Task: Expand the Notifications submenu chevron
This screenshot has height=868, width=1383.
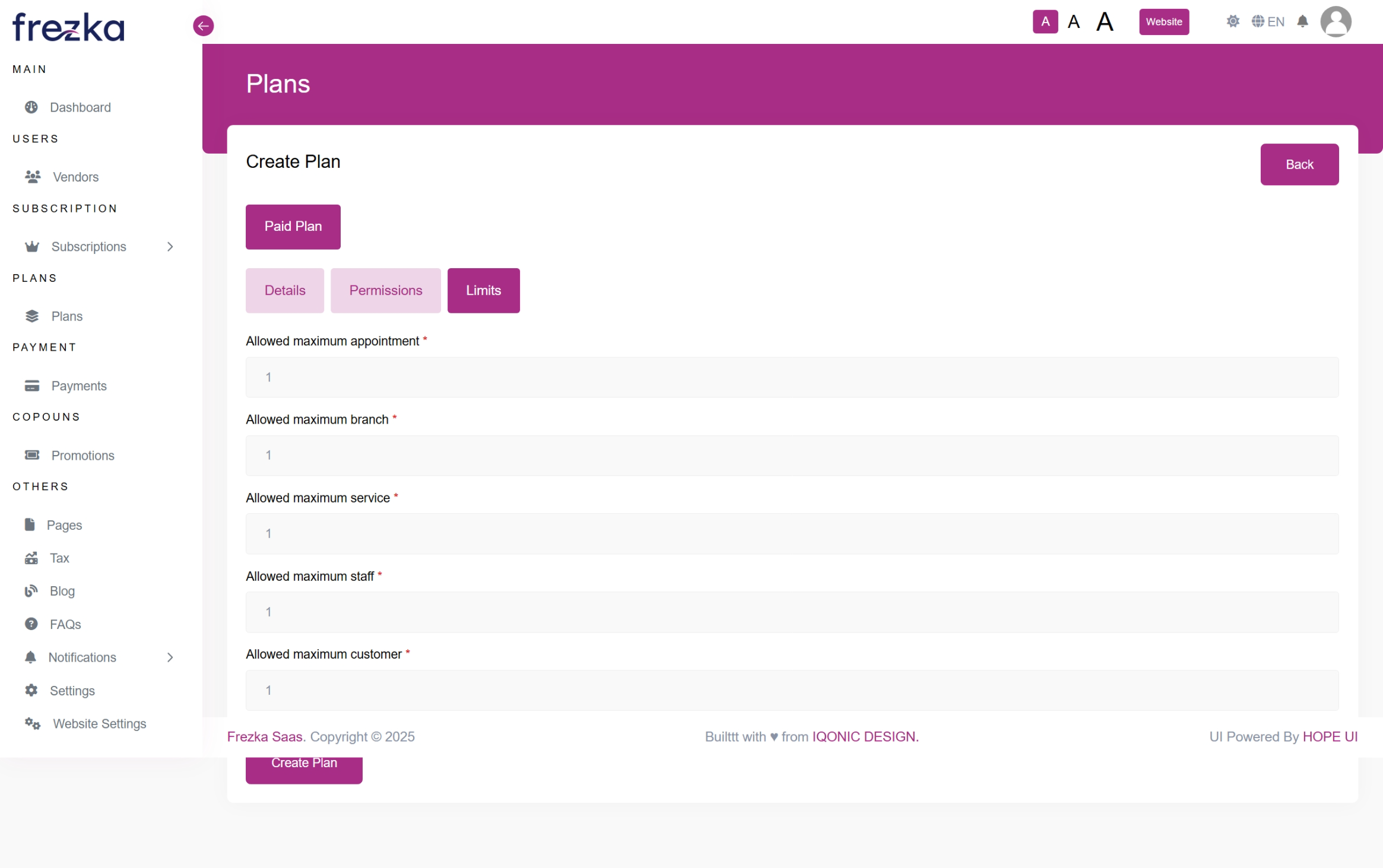Action: (x=170, y=657)
